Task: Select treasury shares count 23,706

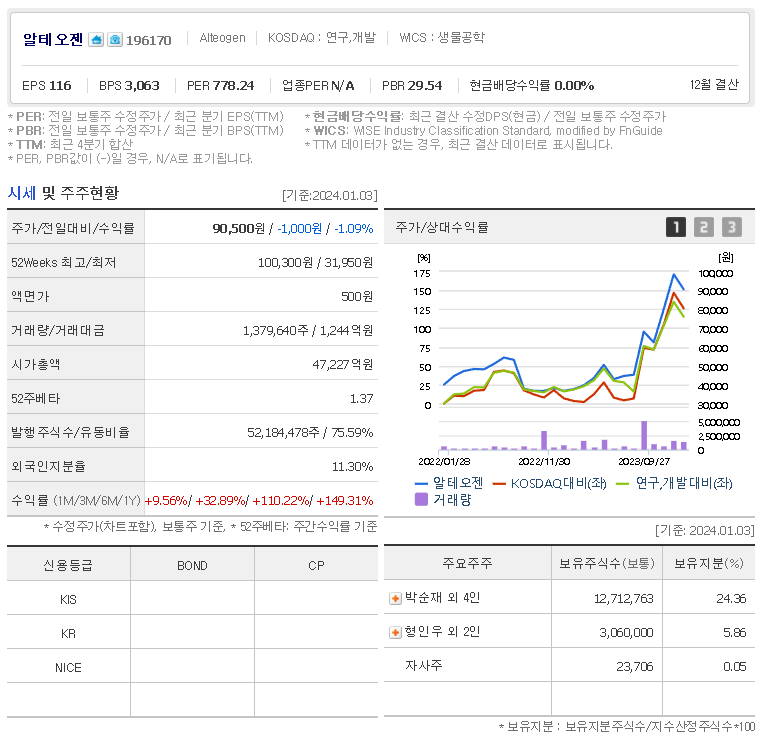Action: tap(635, 666)
